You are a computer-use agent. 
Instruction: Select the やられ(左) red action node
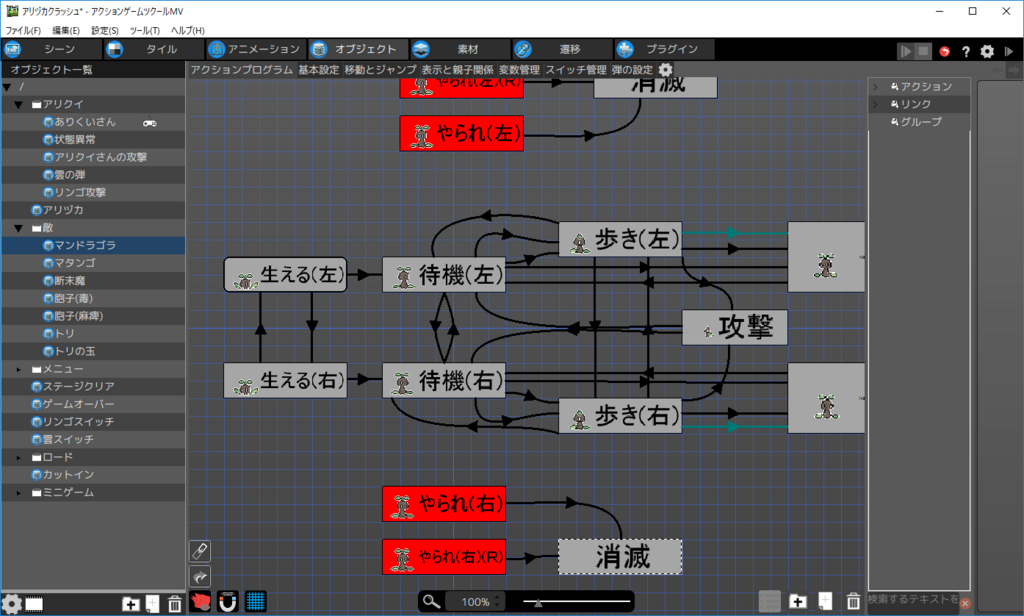pos(461,133)
